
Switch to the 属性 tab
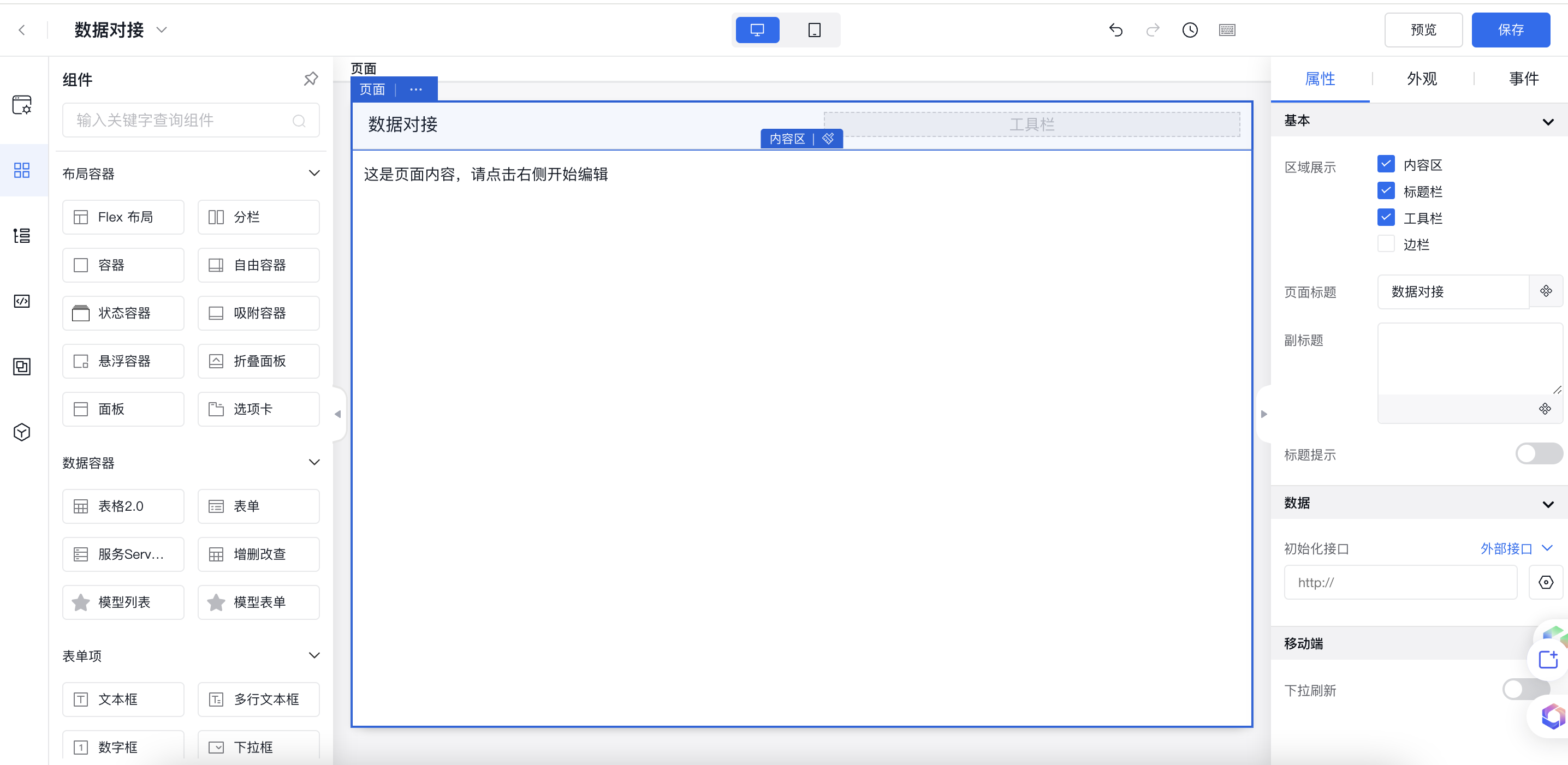pyautogui.click(x=1320, y=79)
